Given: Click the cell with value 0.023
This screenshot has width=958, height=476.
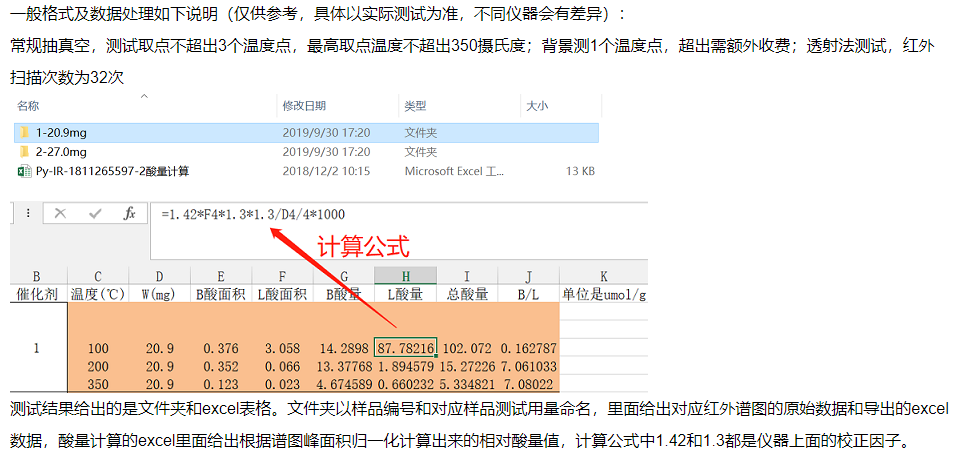Looking at the screenshot, I should tap(282, 384).
